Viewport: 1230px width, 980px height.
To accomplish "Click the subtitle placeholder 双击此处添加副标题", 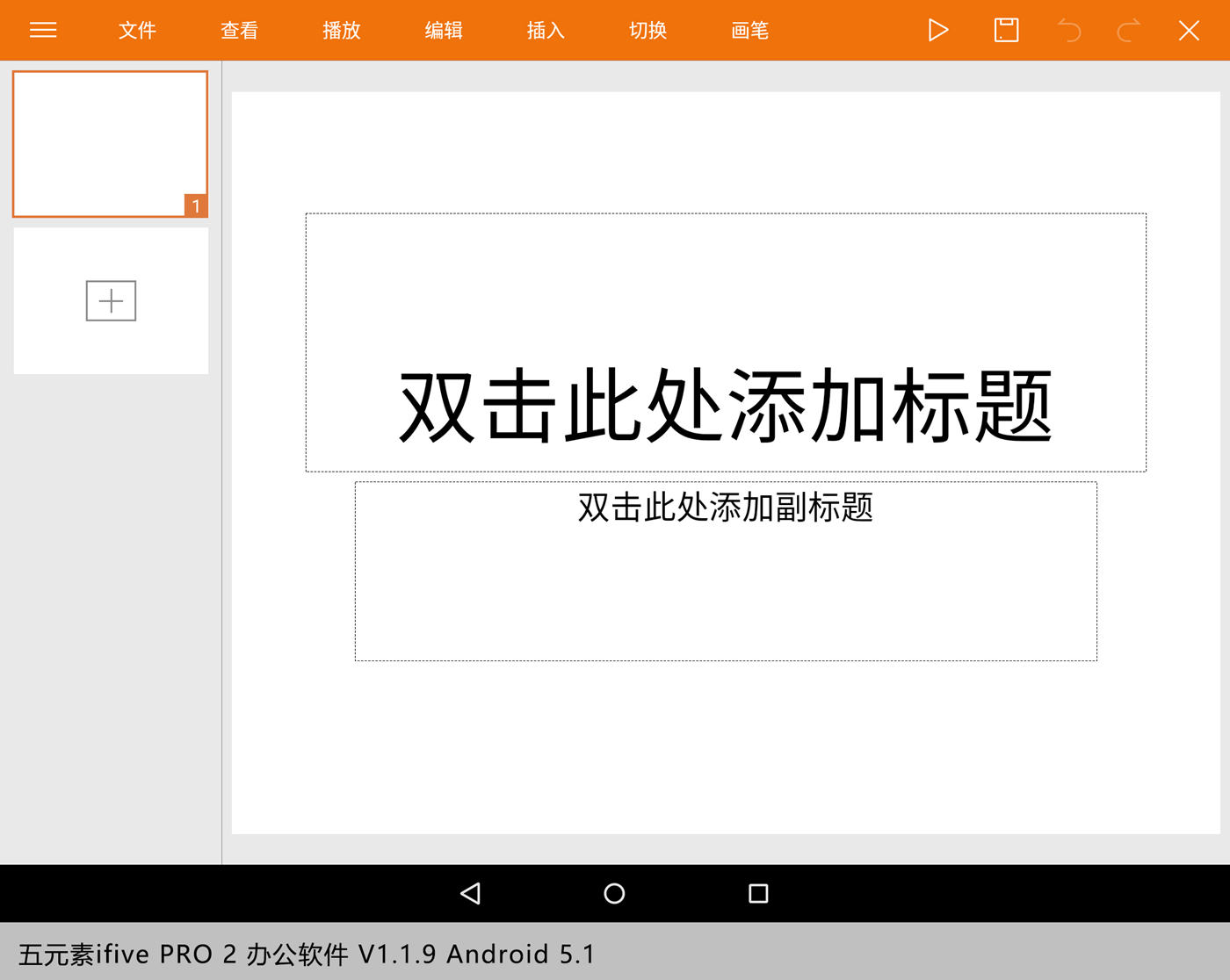I will [726, 508].
